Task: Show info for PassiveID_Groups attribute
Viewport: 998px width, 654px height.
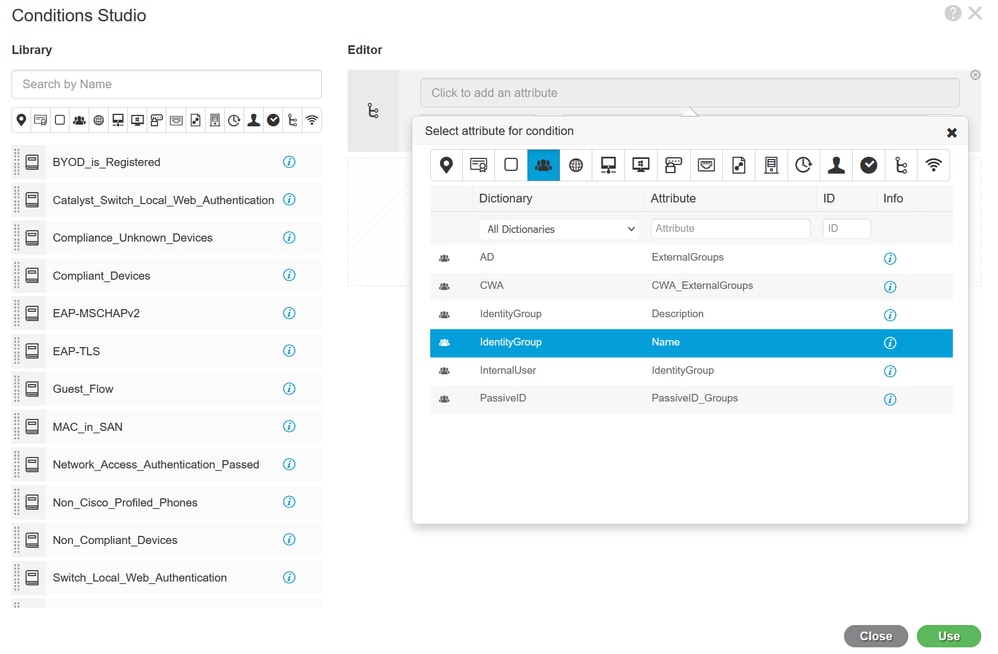Action: click(890, 400)
